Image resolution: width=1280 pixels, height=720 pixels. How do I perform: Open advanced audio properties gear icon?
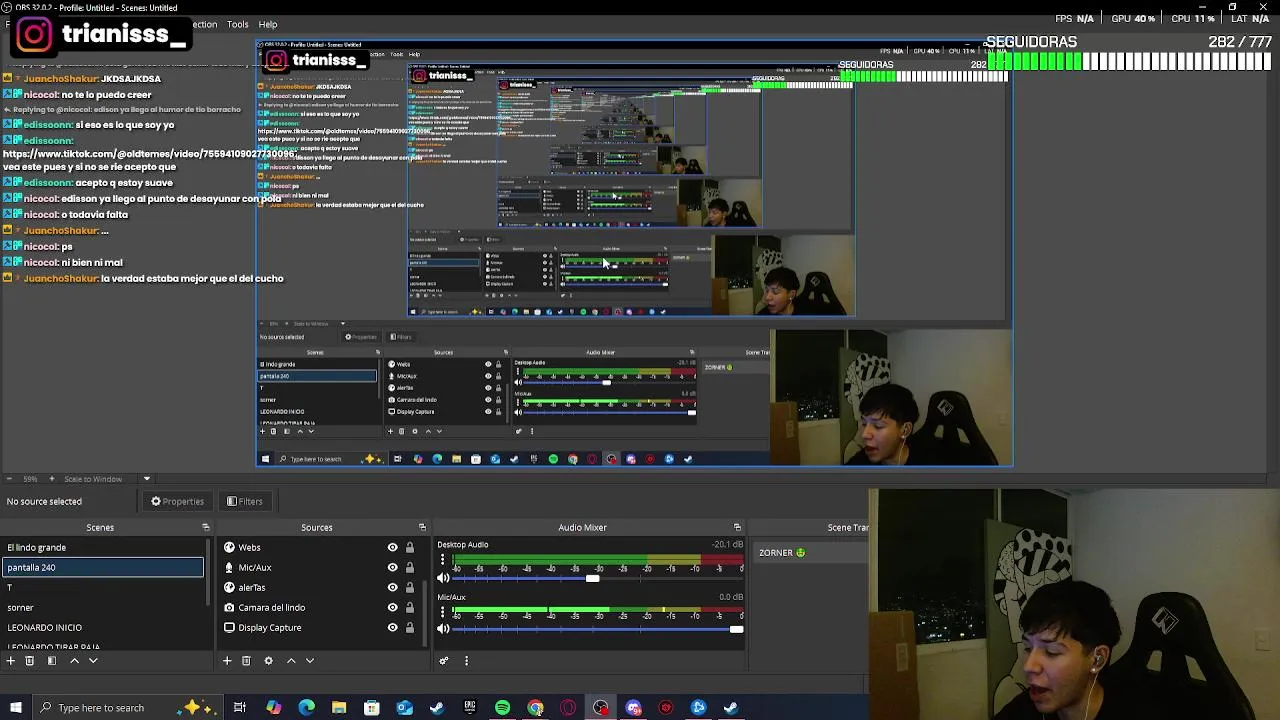click(x=444, y=660)
